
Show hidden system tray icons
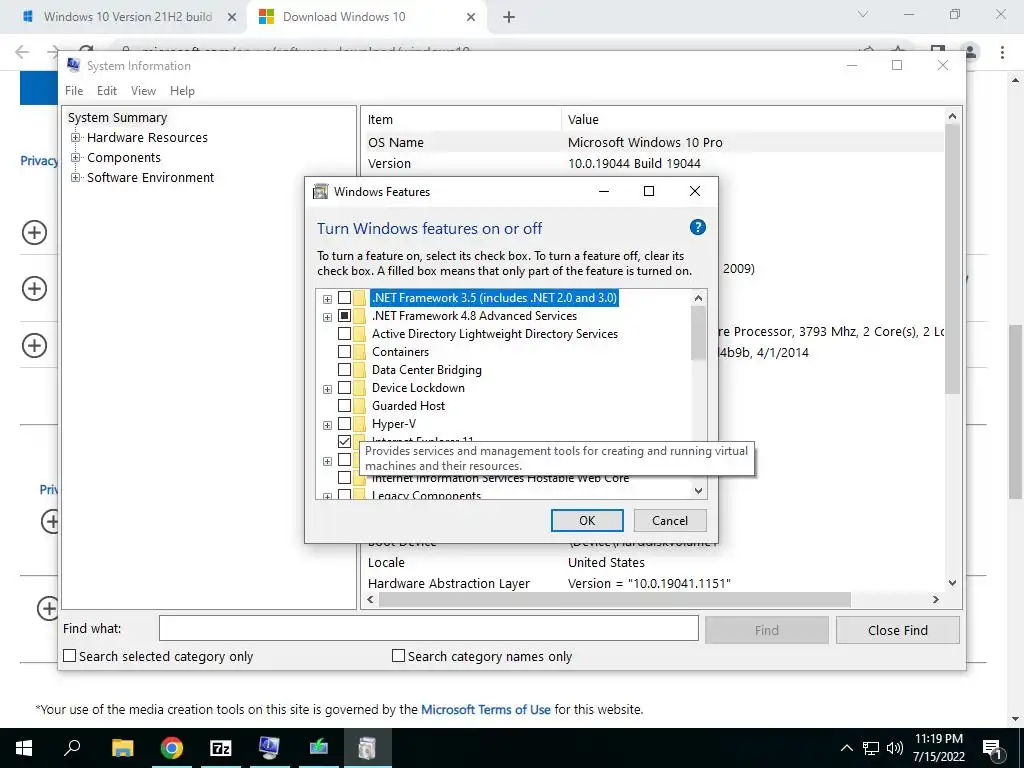click(846, 748)
